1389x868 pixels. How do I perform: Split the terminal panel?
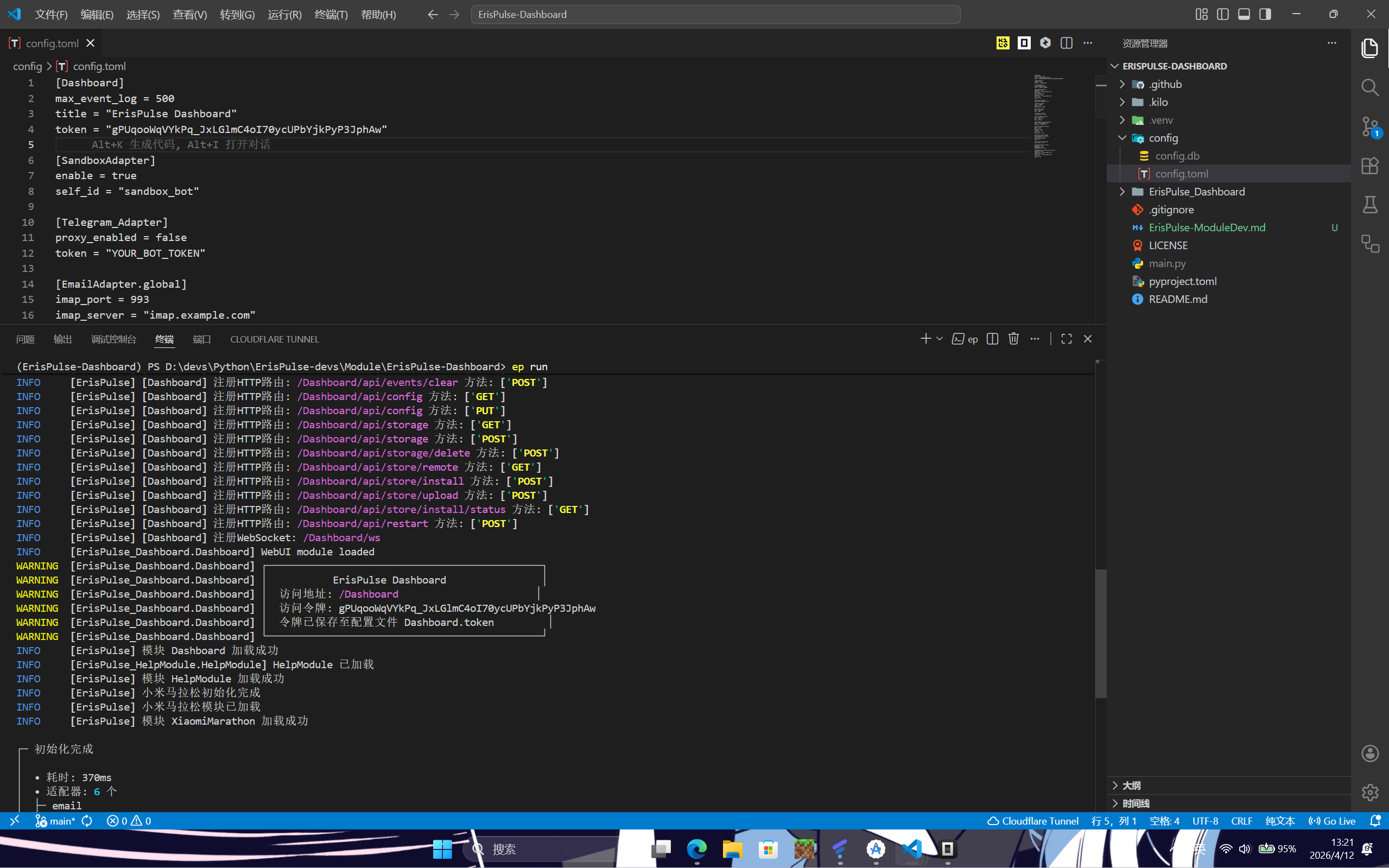pos(992,339)
